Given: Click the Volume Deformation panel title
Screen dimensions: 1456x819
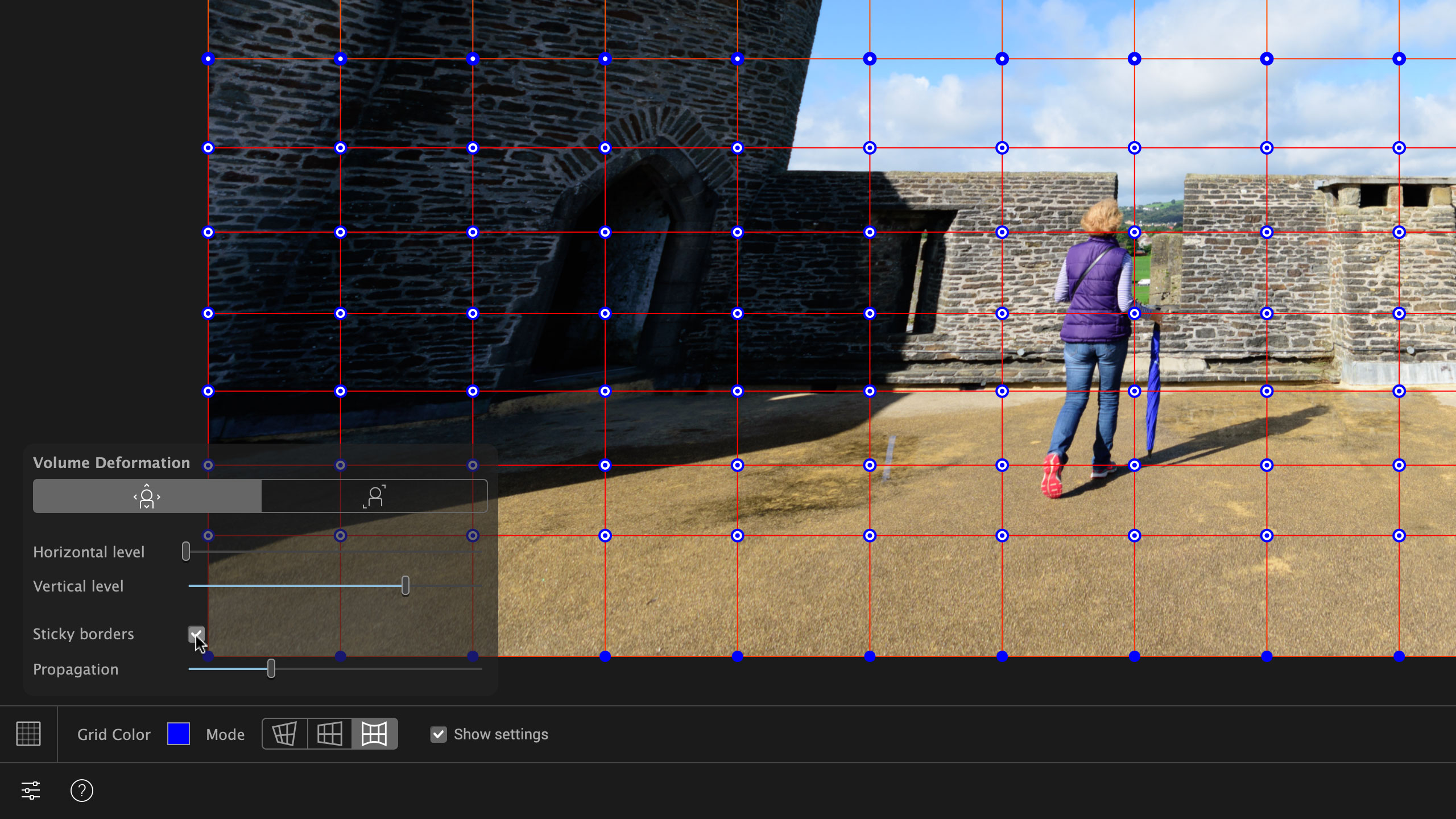Looking at the screenshot, I should pos(111,462).
